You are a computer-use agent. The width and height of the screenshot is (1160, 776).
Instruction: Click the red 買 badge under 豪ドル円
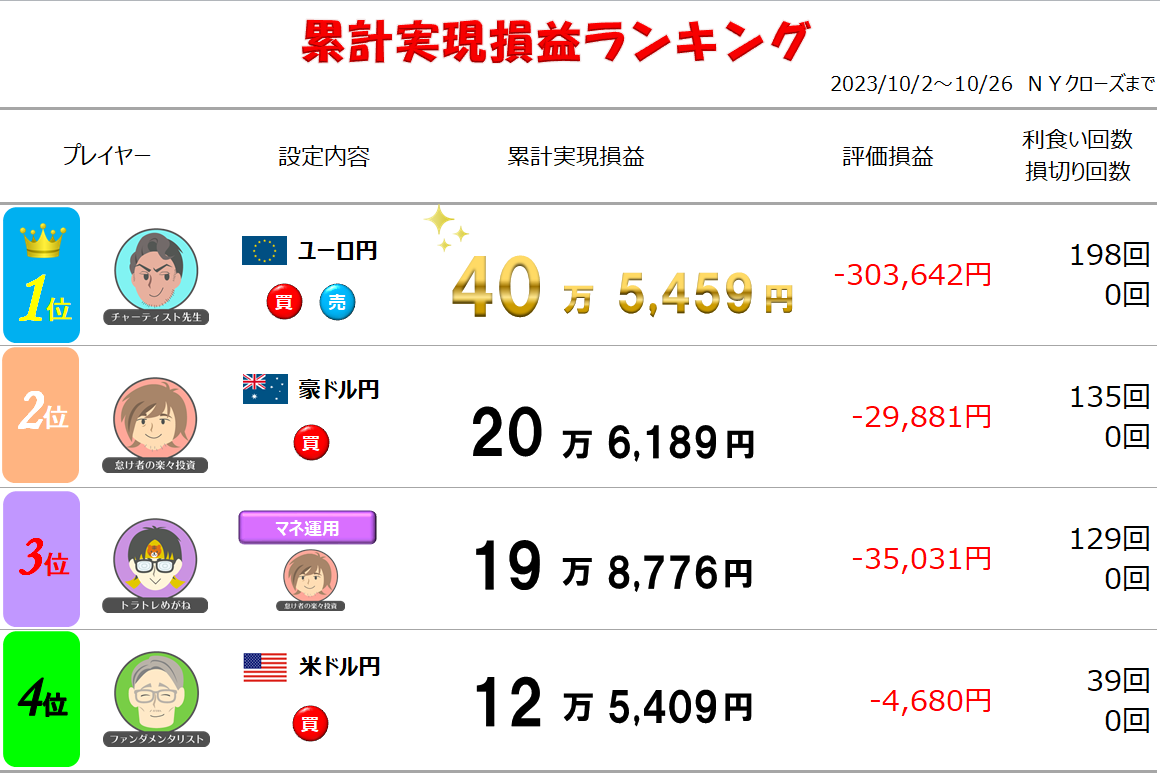311,442
